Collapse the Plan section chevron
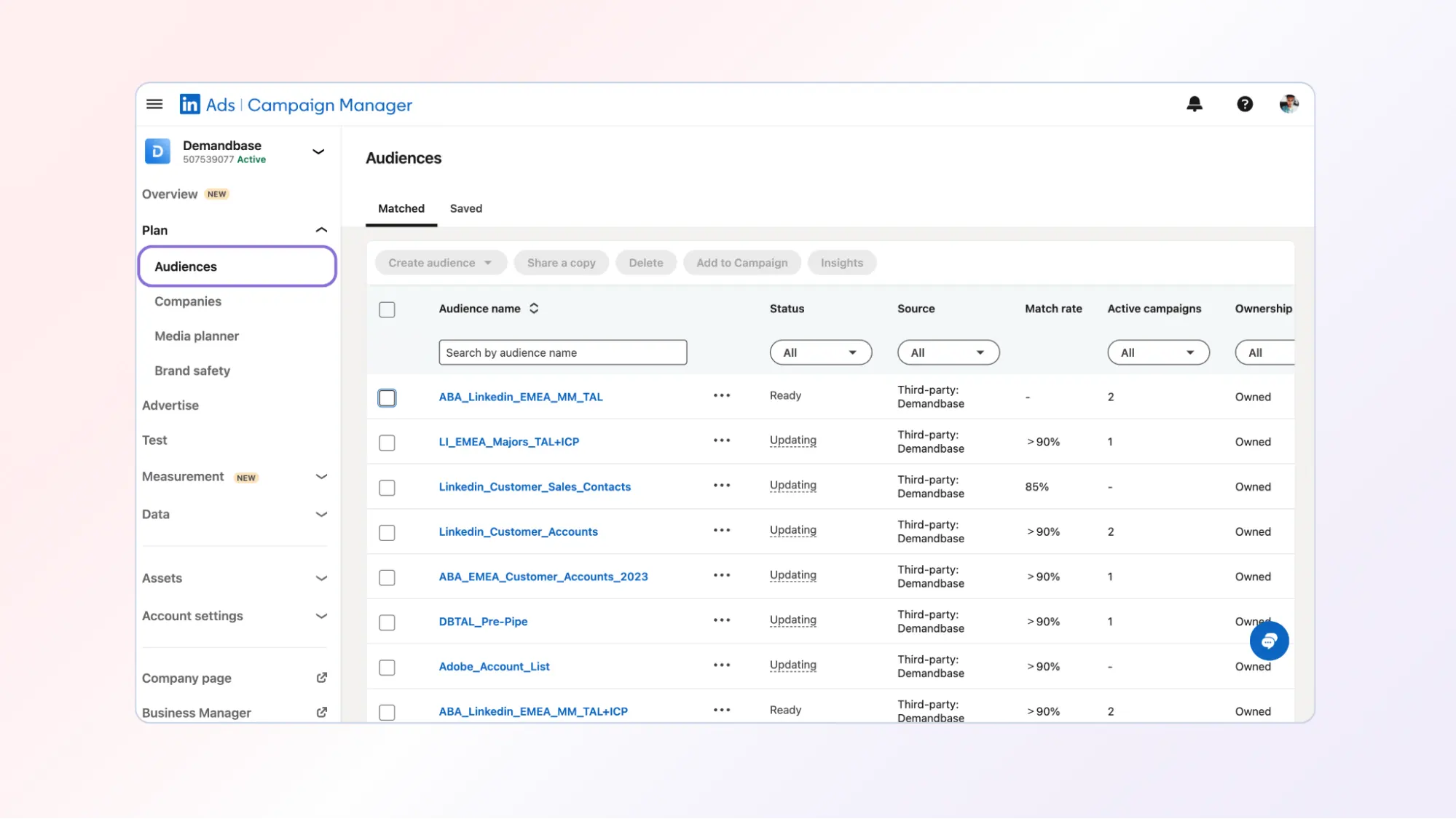 pos(321,230)
